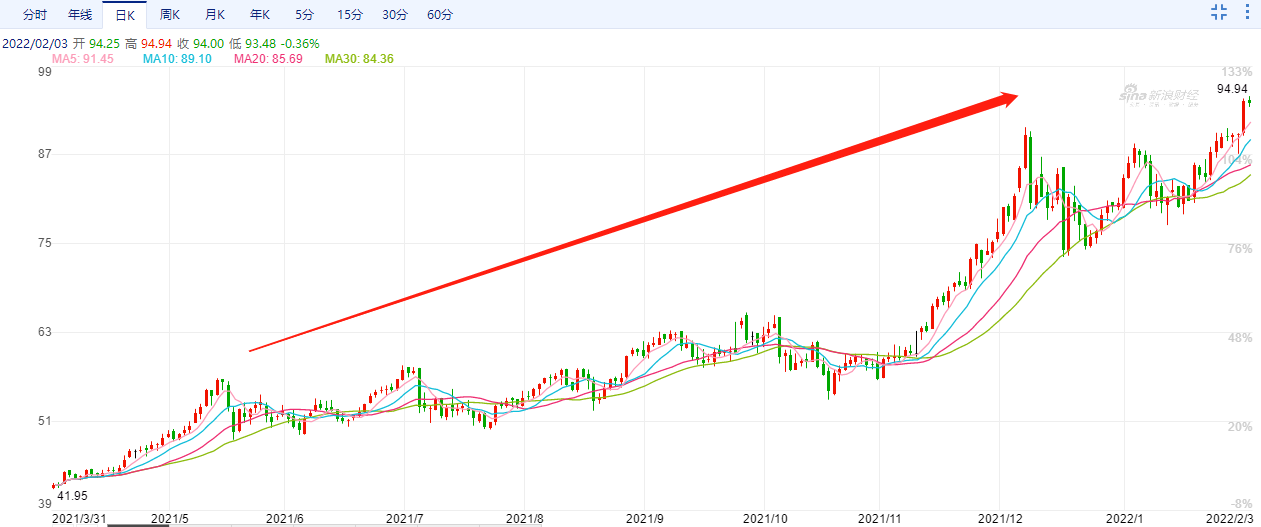
Task: Switch to the 分时 tab
Action: pyautogui.click(x=34, y=15)
